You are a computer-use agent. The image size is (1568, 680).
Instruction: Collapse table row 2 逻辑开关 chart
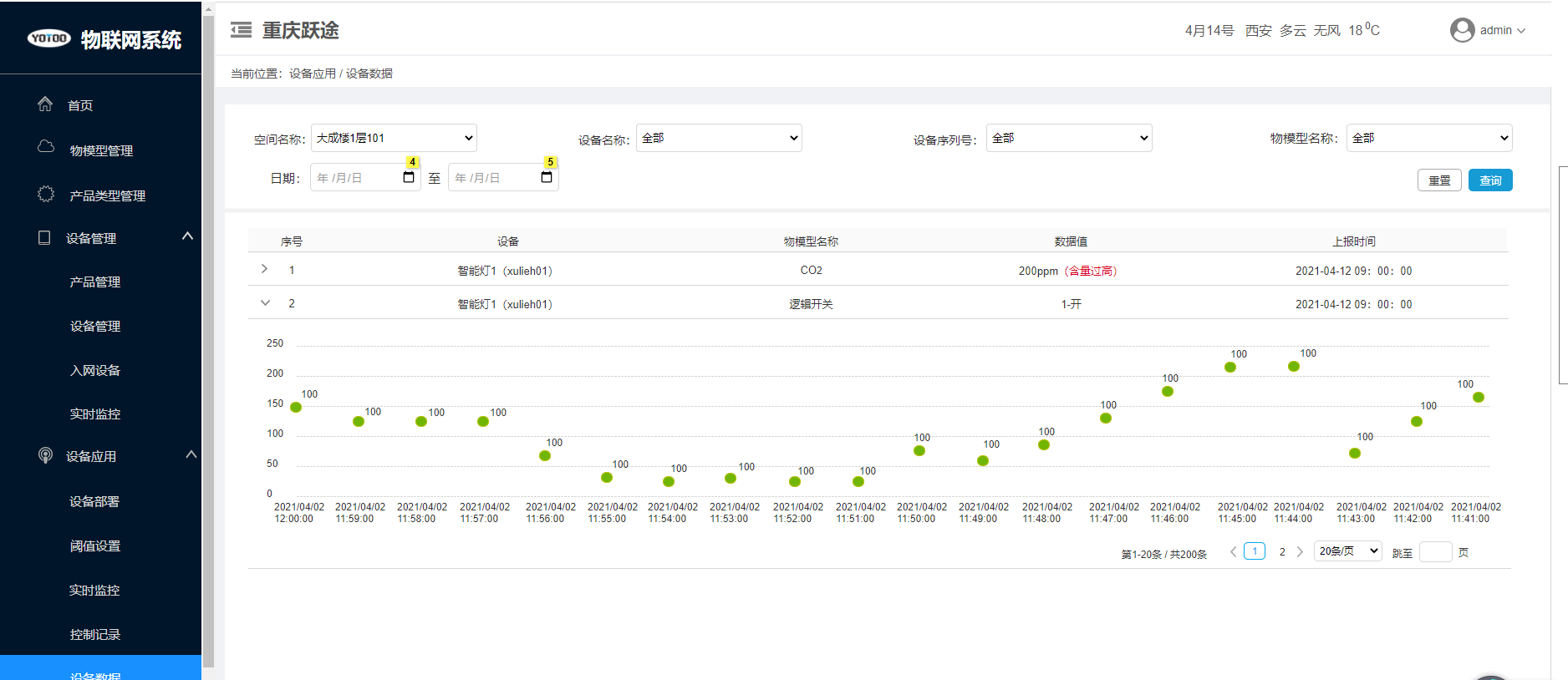tap(265, 302)
